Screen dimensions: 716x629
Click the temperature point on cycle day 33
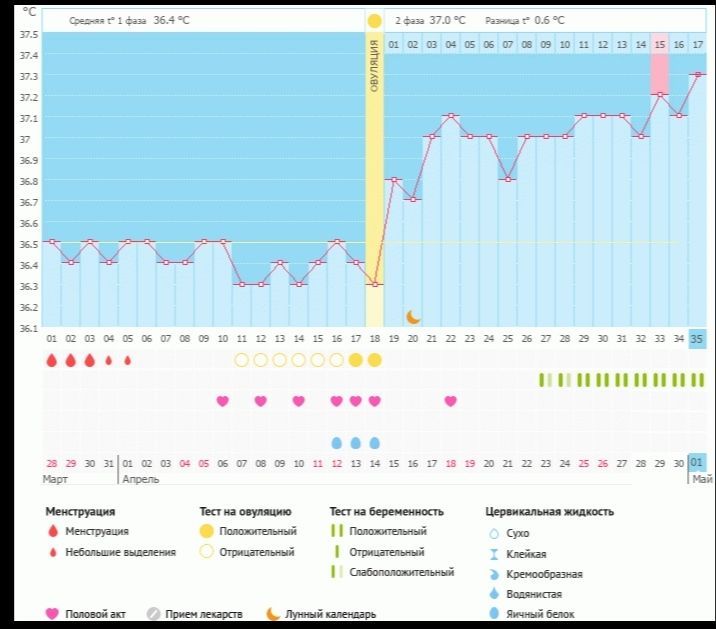tap(659, 95)
